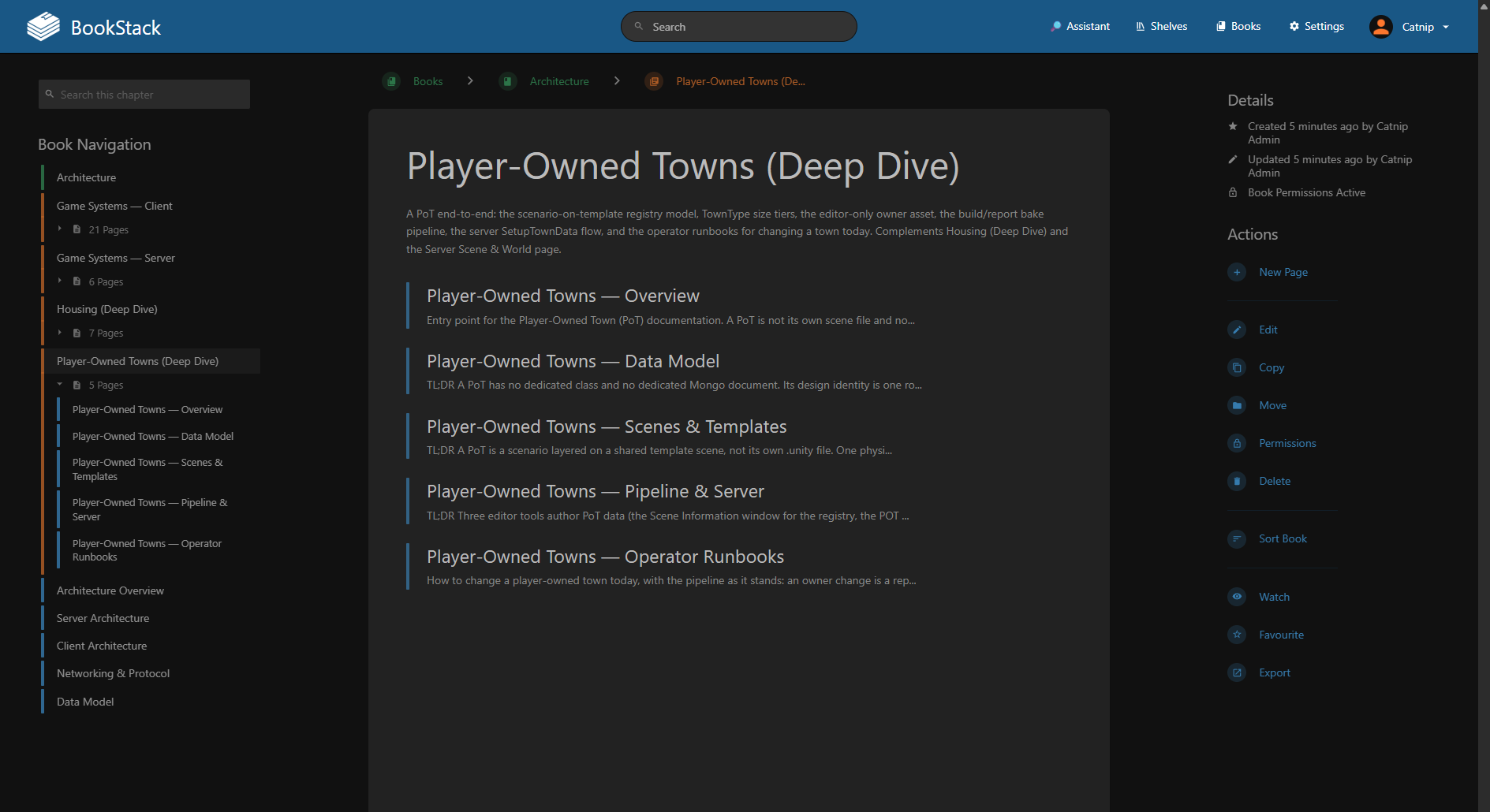Open the Books header link
1490x812 pixels.
1238,27
